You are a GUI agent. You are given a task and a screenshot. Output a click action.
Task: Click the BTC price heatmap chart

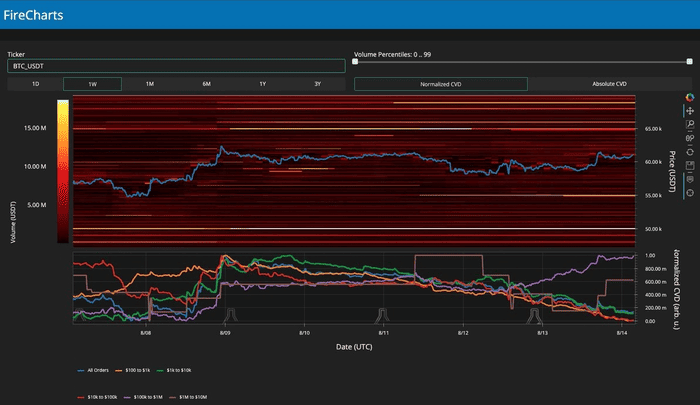[x=354, y=171]
